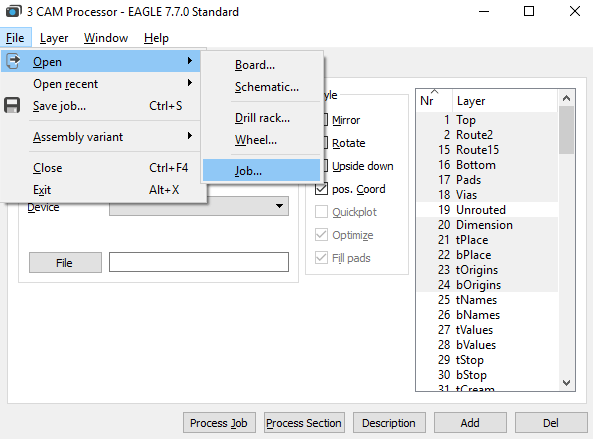Expand the Open recent submenu
Viewport: 593px width, 439px height.
[100, 84]
